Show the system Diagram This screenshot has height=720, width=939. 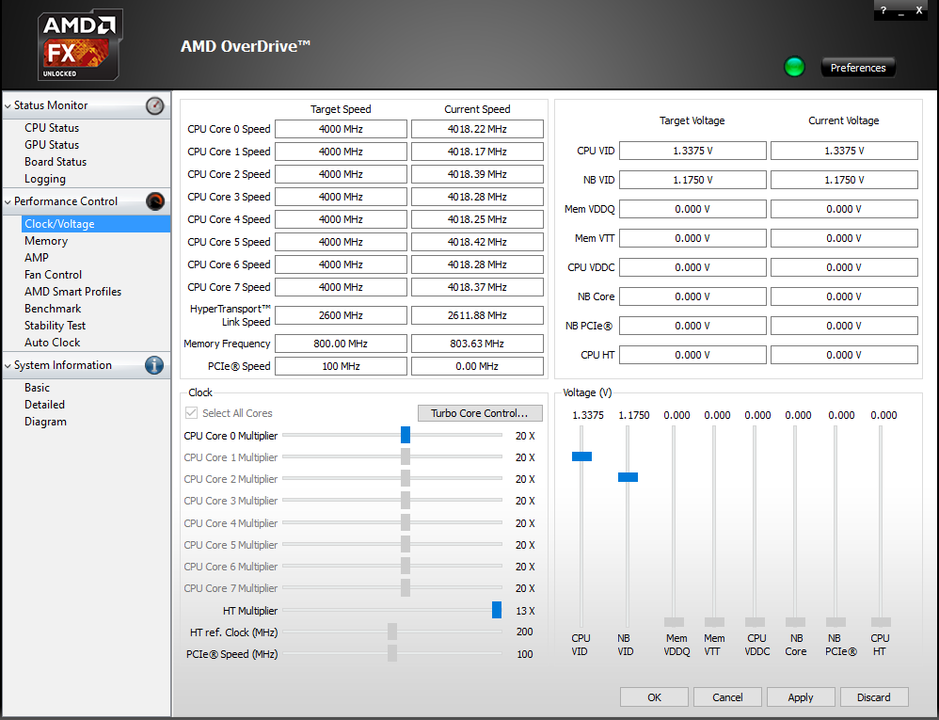(x=46, y=422)
